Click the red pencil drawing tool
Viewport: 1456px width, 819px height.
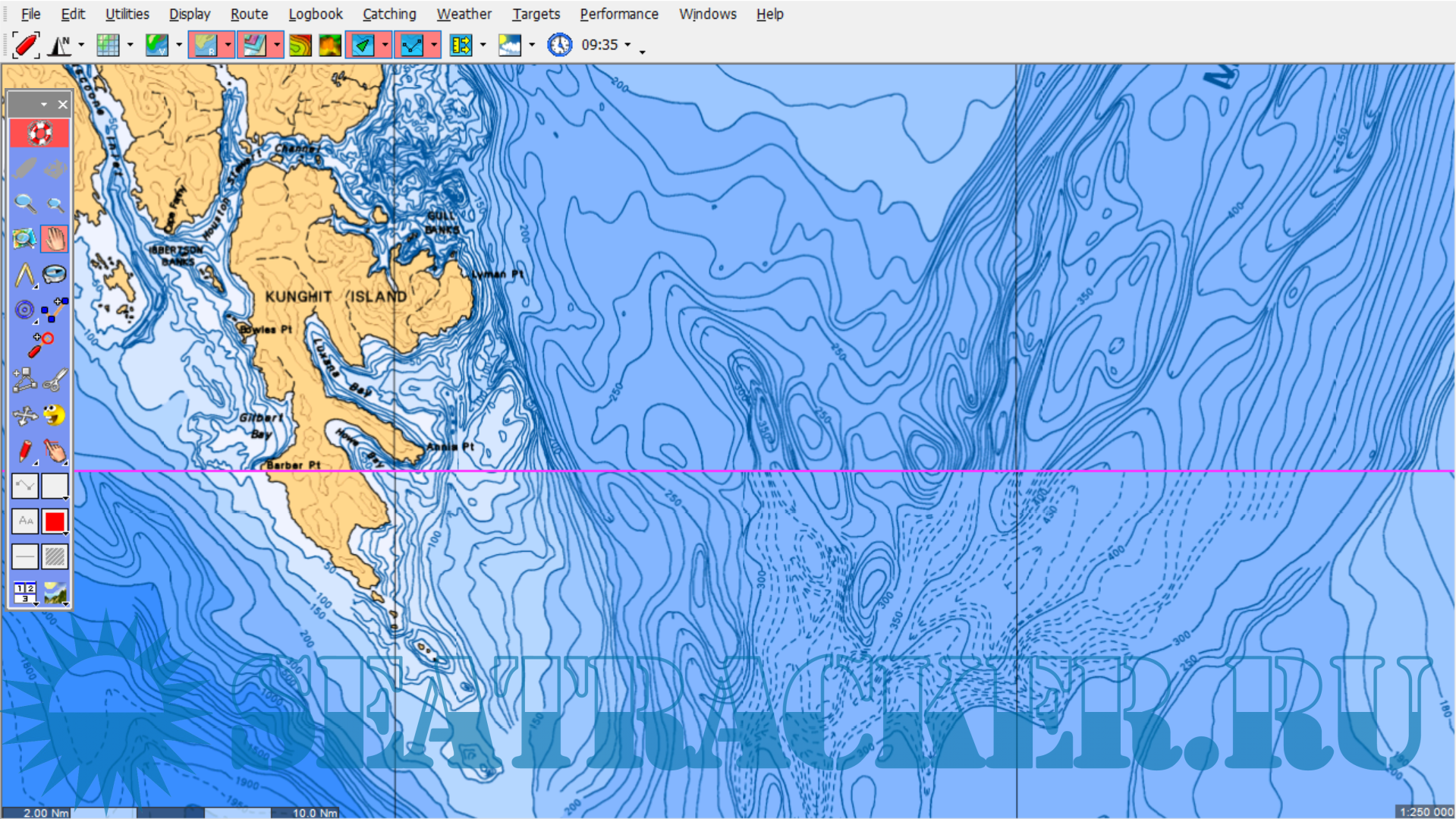click(25, 451)
